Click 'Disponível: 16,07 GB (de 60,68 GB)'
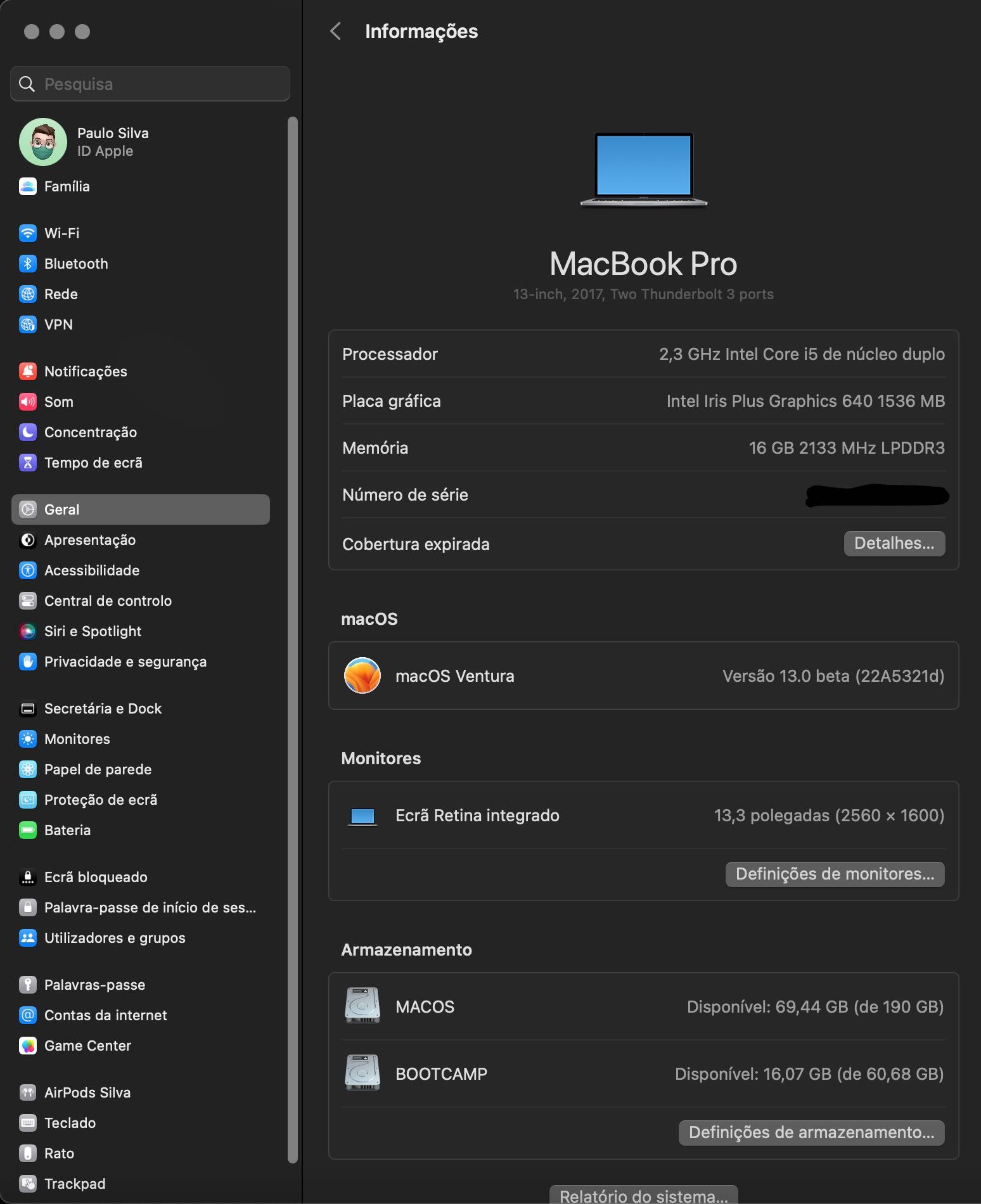Screen dimensions: 981x1204 point(809,1074)
